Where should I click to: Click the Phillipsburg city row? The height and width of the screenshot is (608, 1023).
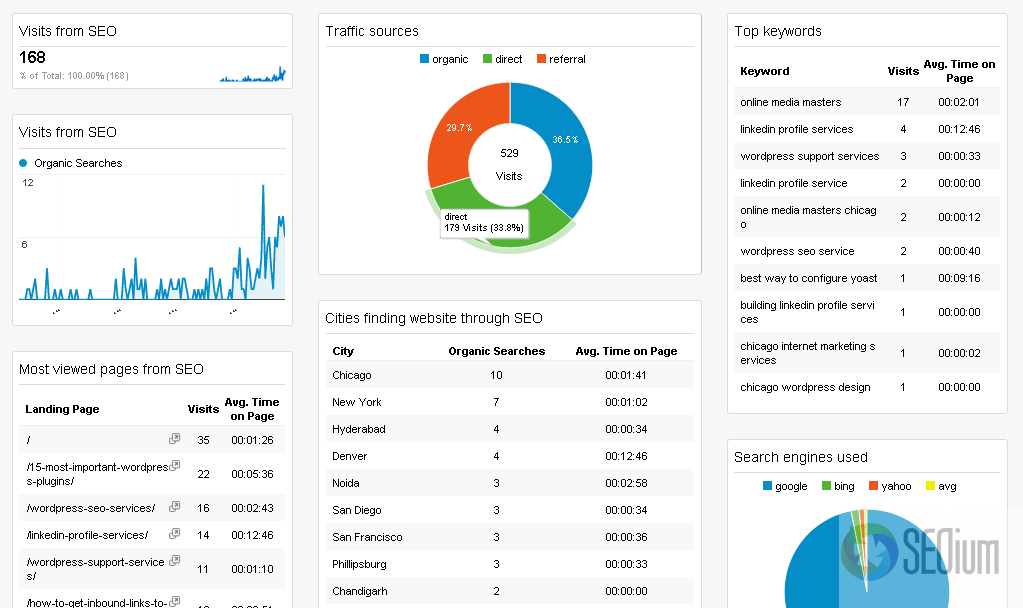pos(510,564)
